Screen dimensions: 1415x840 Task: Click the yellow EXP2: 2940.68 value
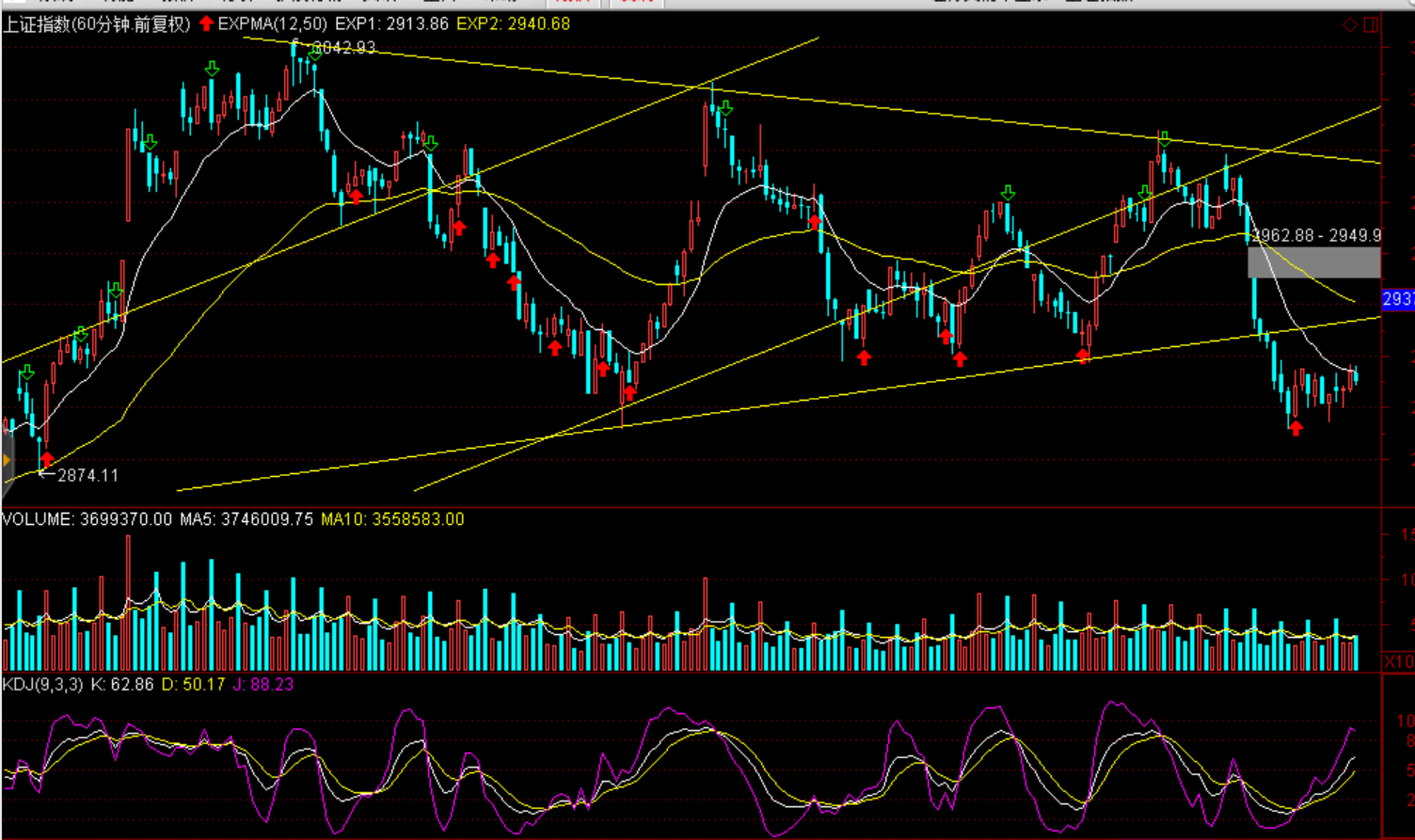(513, 24)
